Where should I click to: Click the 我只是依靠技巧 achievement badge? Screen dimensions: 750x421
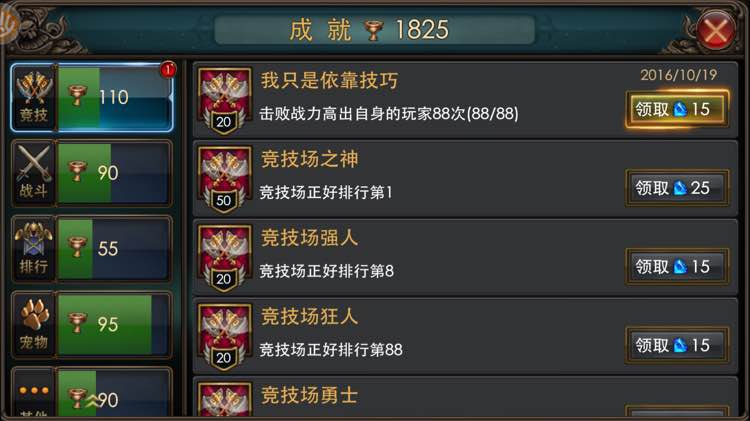224,100
